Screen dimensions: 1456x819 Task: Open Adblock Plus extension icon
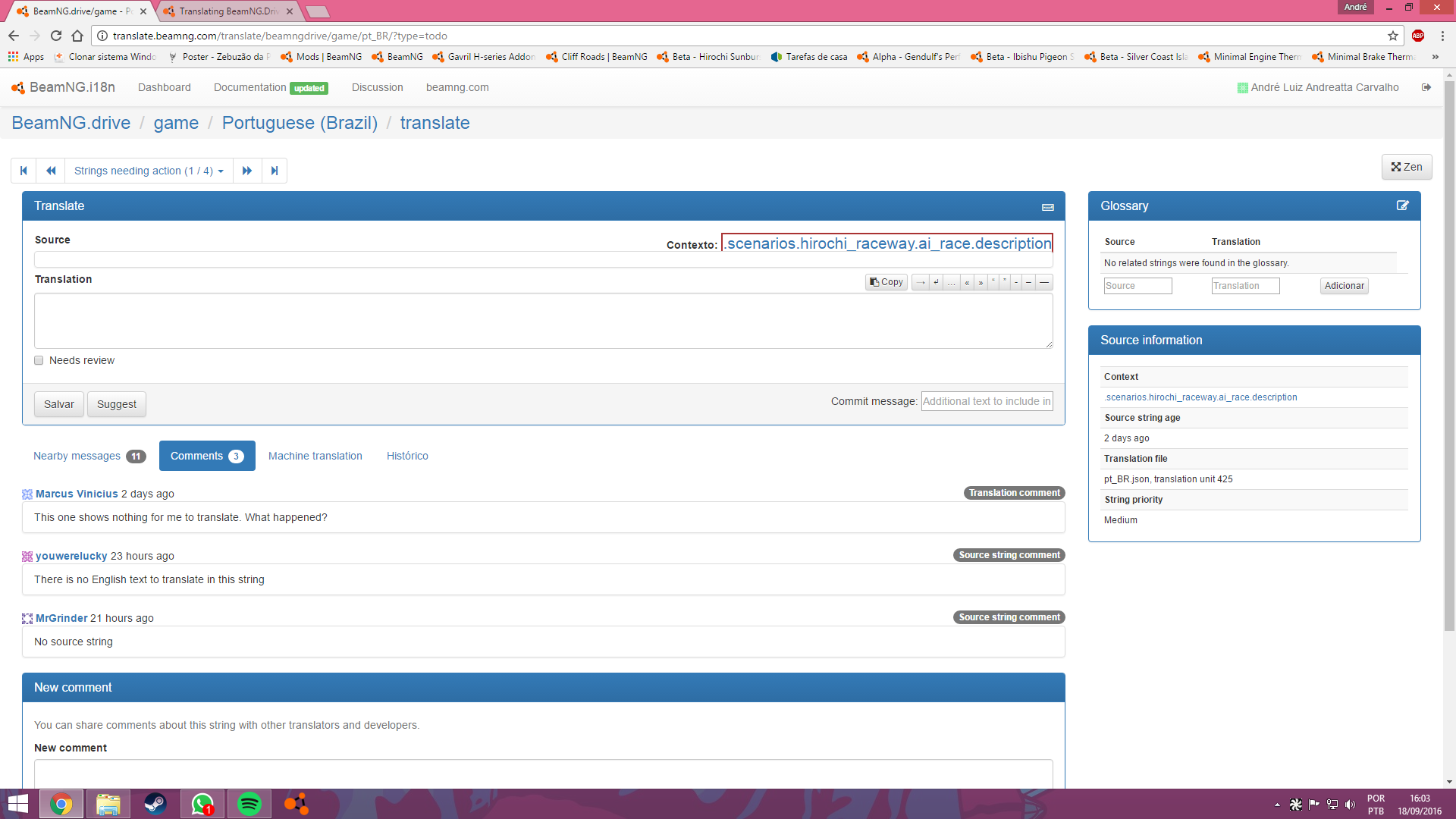coord(1418,36)
